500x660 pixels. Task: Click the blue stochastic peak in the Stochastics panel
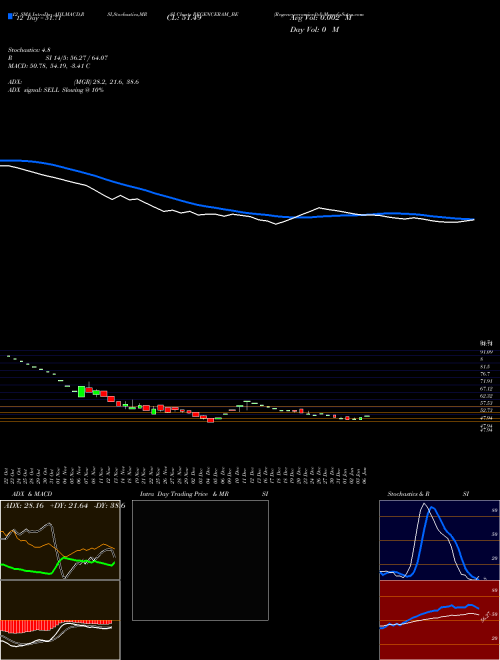pos(432,509)
